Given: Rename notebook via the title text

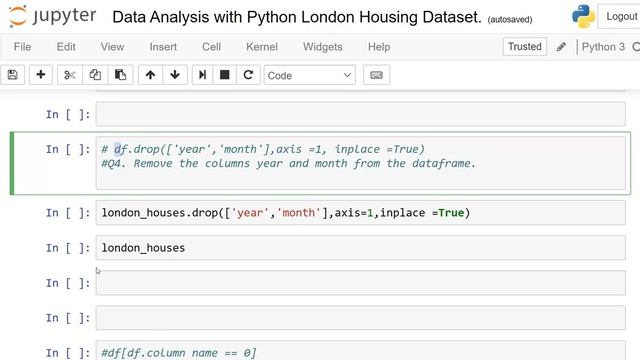Looking at the screenshot, I should 297,17.
